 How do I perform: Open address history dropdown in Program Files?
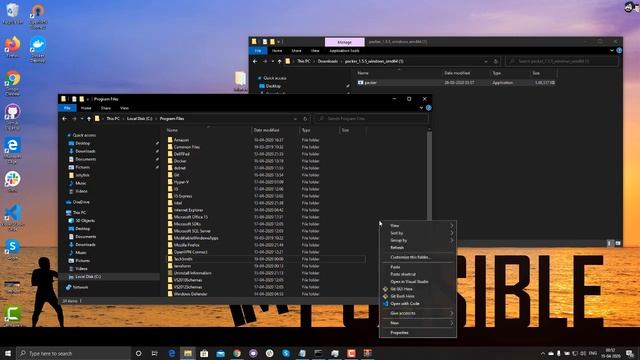coord(295,119)
